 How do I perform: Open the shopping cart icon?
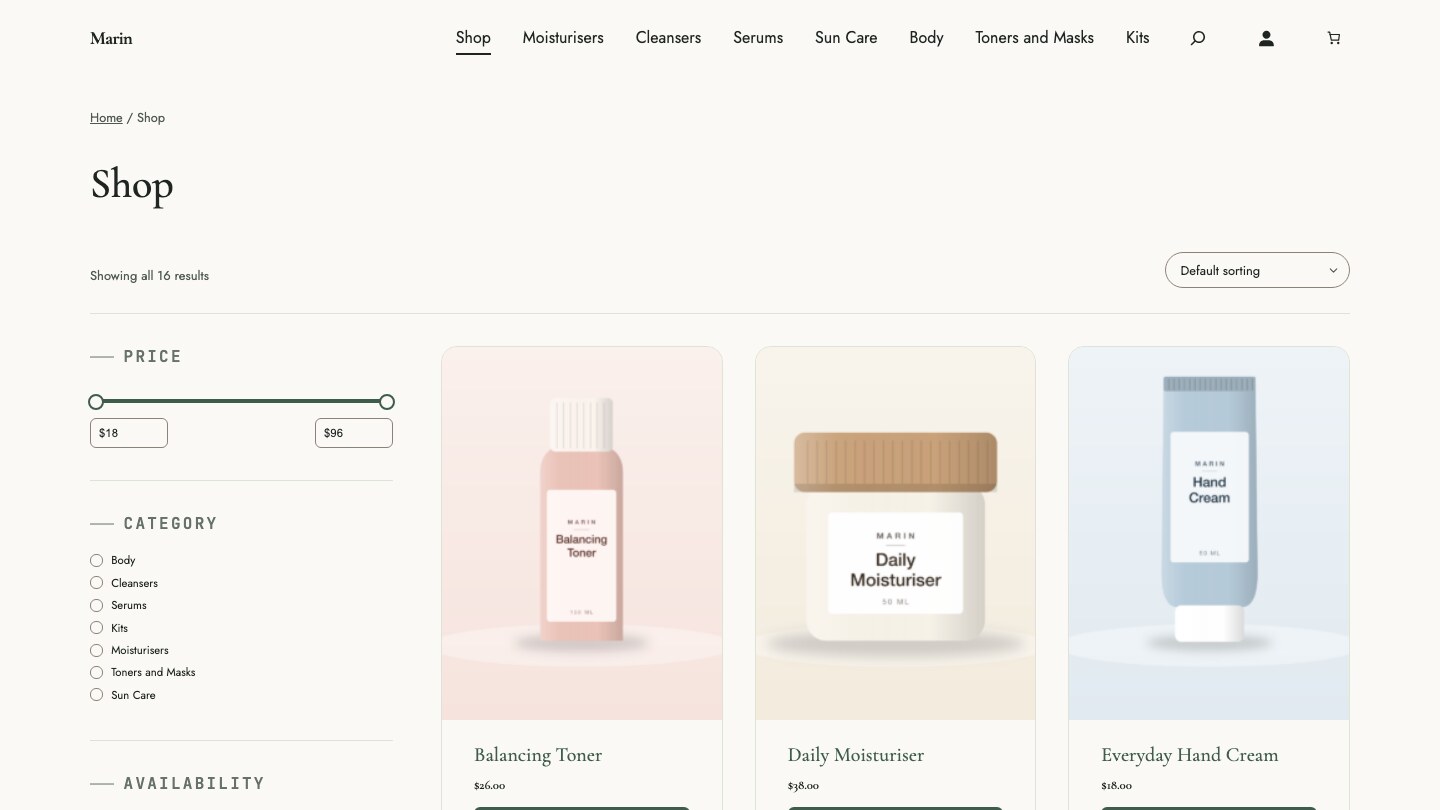[x=1333, y=38]
